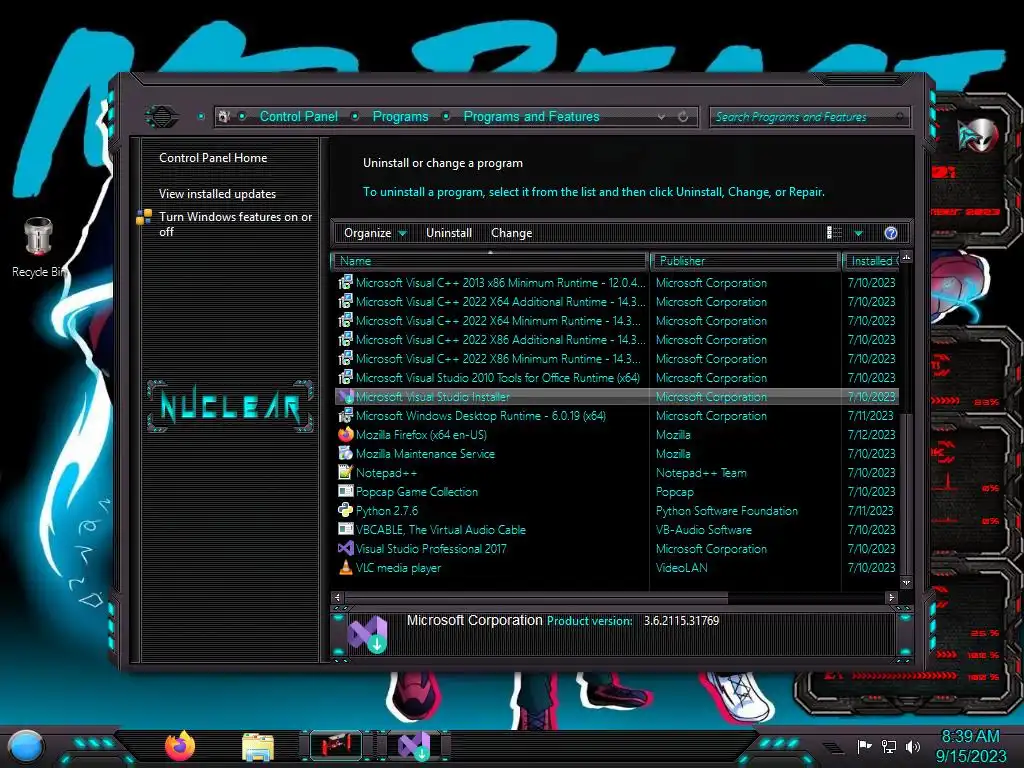Select Mozilla Firefox (x64 en-US) entry
1024x768 pixels.
click(618, 434)
